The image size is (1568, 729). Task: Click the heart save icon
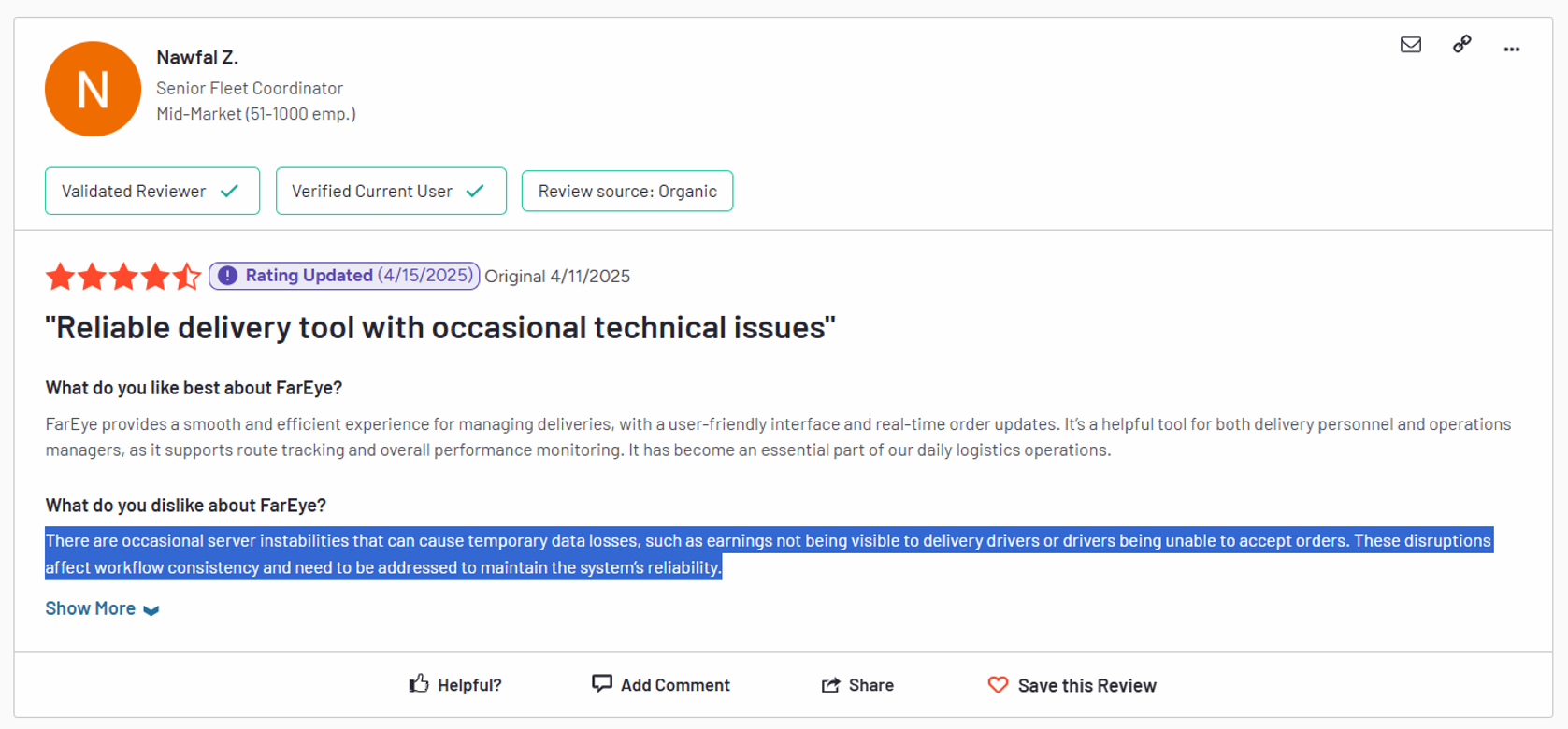998,685
